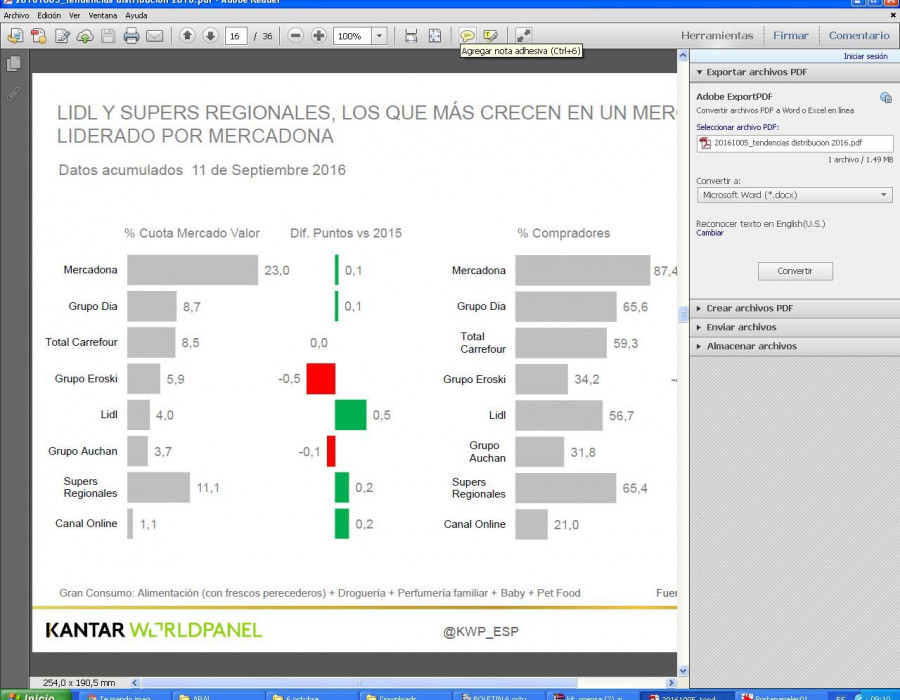Select the PDF file field 20161005_tendencias distribucion 2016.pdf
The image size is (900, 700).
click(x=794, y=143)
